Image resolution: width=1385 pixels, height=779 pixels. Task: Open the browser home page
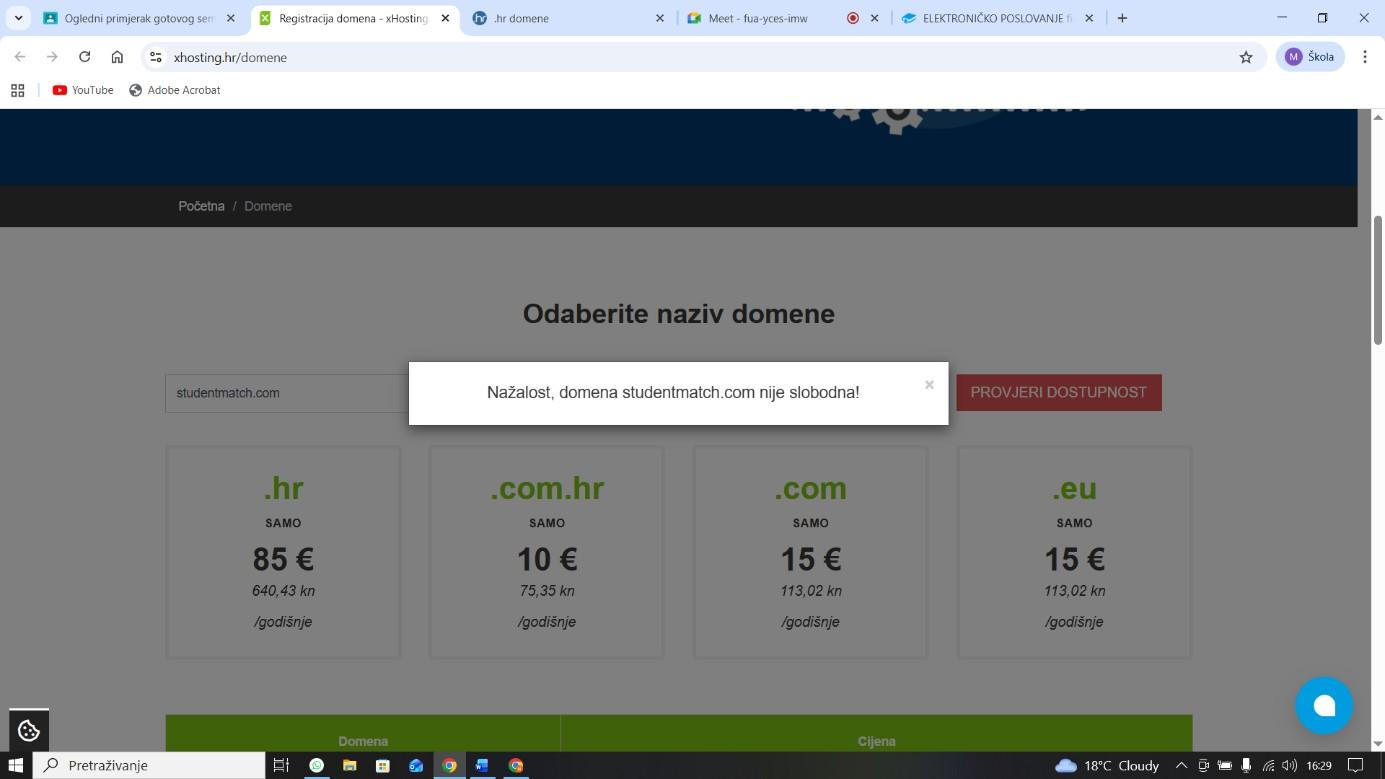click(117, 57)
